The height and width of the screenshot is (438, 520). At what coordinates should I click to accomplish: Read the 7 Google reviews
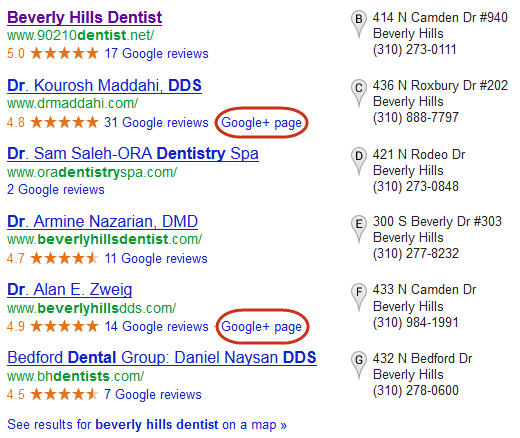tap(153, 395)
